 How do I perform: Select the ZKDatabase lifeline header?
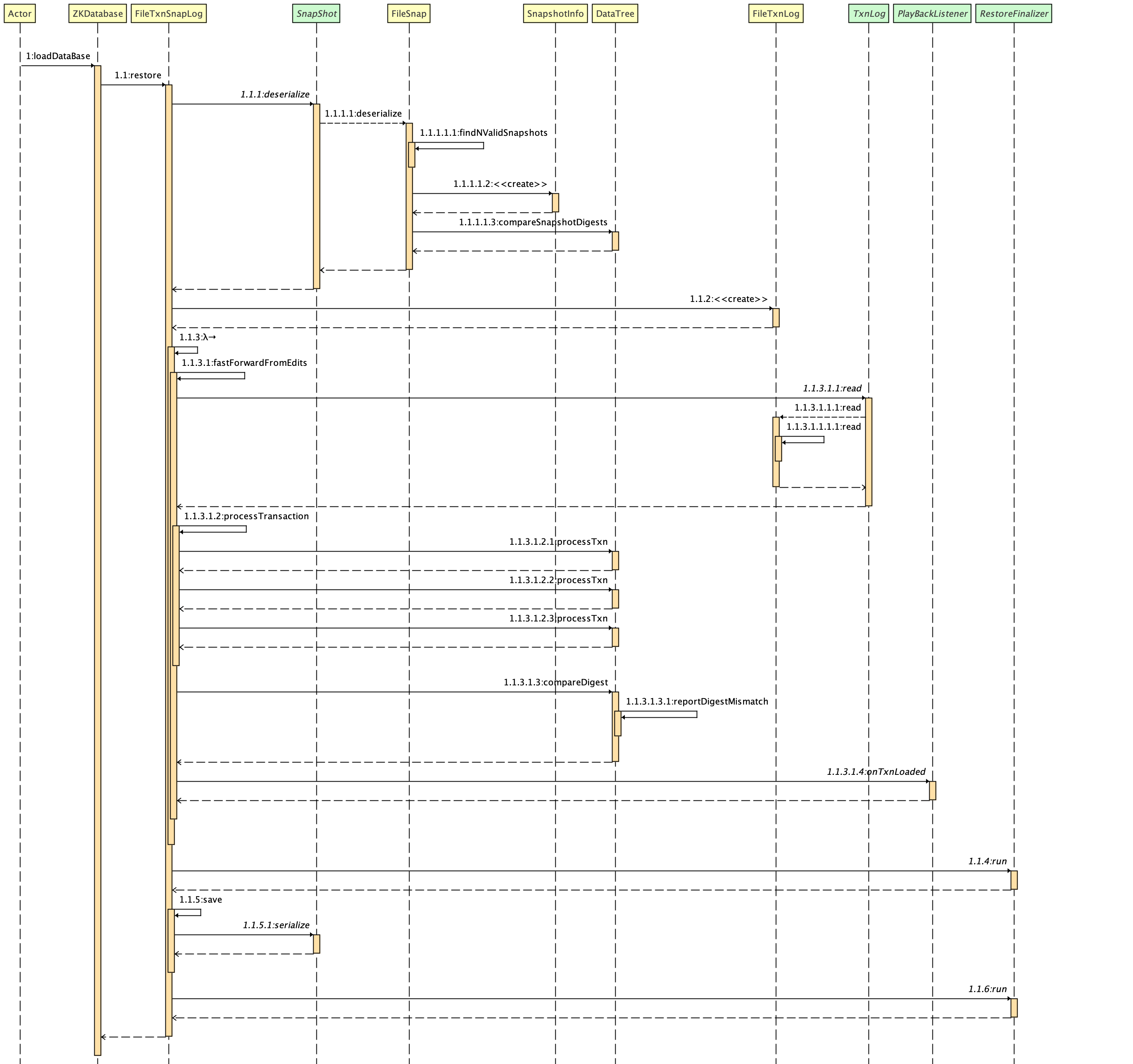(x=98, y=12)
